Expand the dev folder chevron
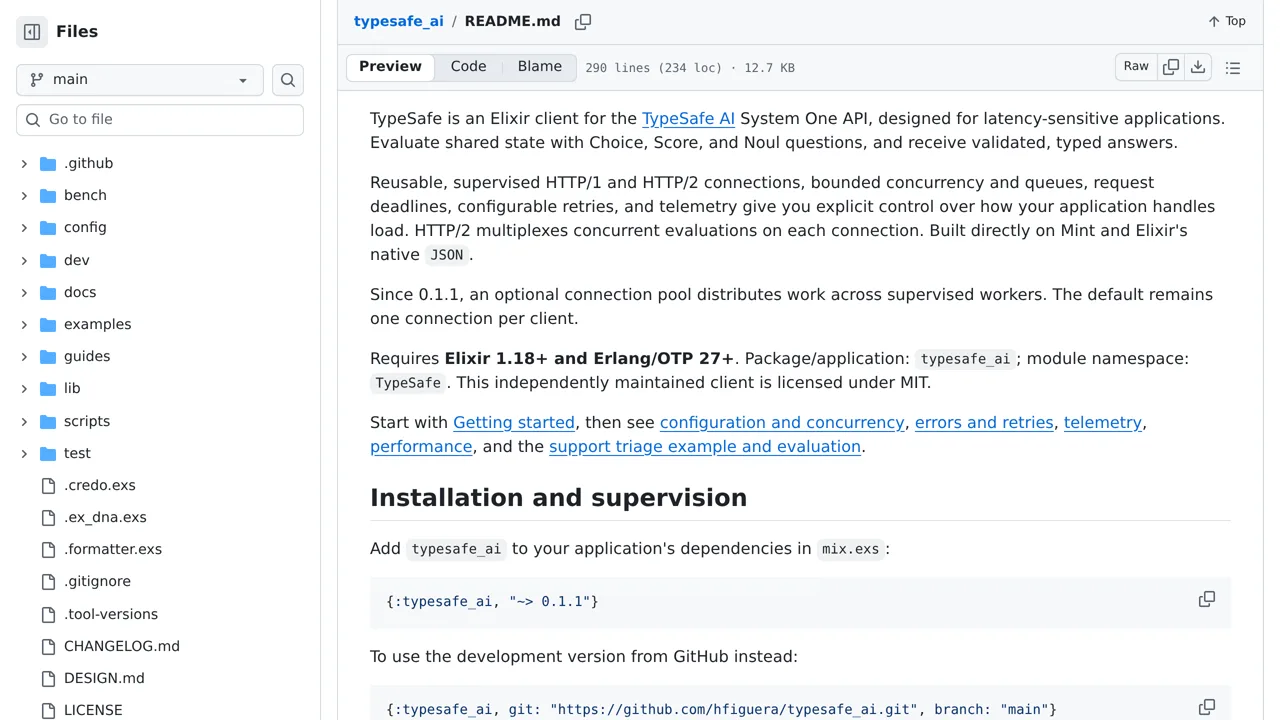Screen dimensions: 1280x720 coord(24,260)
